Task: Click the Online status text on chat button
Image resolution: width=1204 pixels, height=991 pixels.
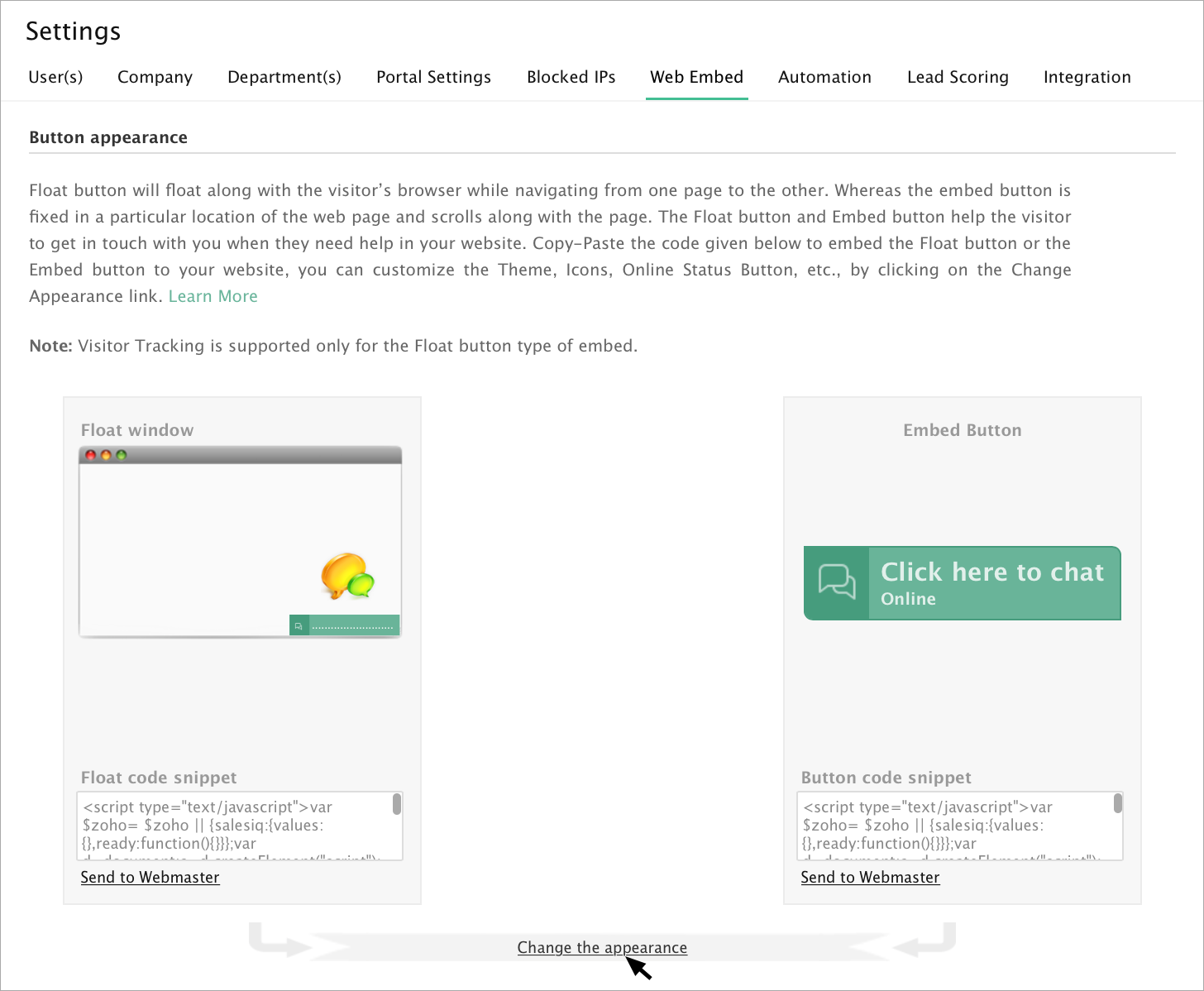Action: (908, 599)
